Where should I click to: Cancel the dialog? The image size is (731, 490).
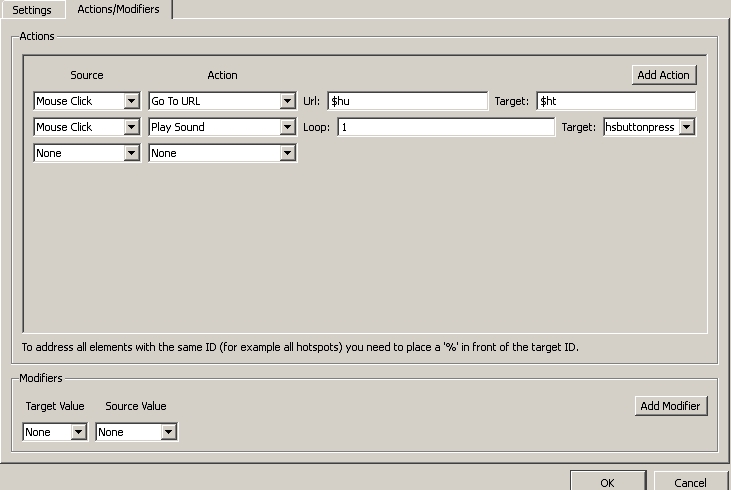pos(690,482)
